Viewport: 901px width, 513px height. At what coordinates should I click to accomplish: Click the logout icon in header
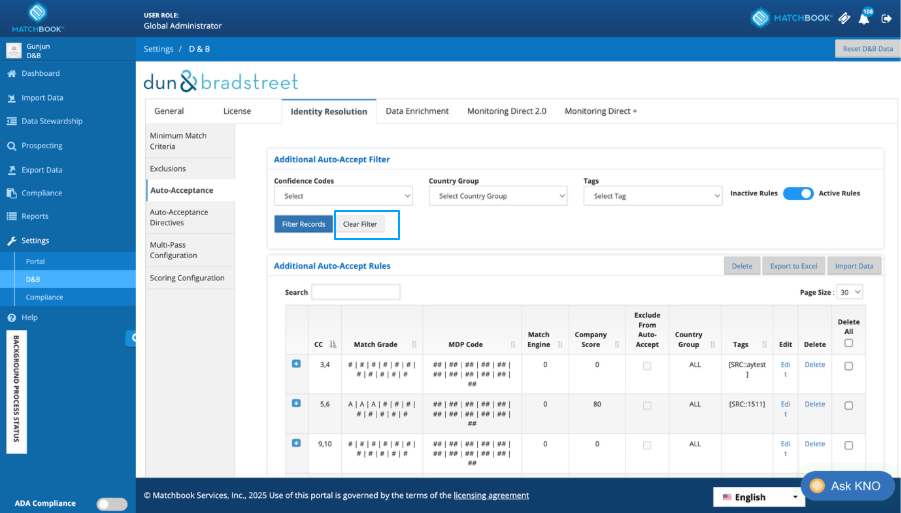(886, 19)
